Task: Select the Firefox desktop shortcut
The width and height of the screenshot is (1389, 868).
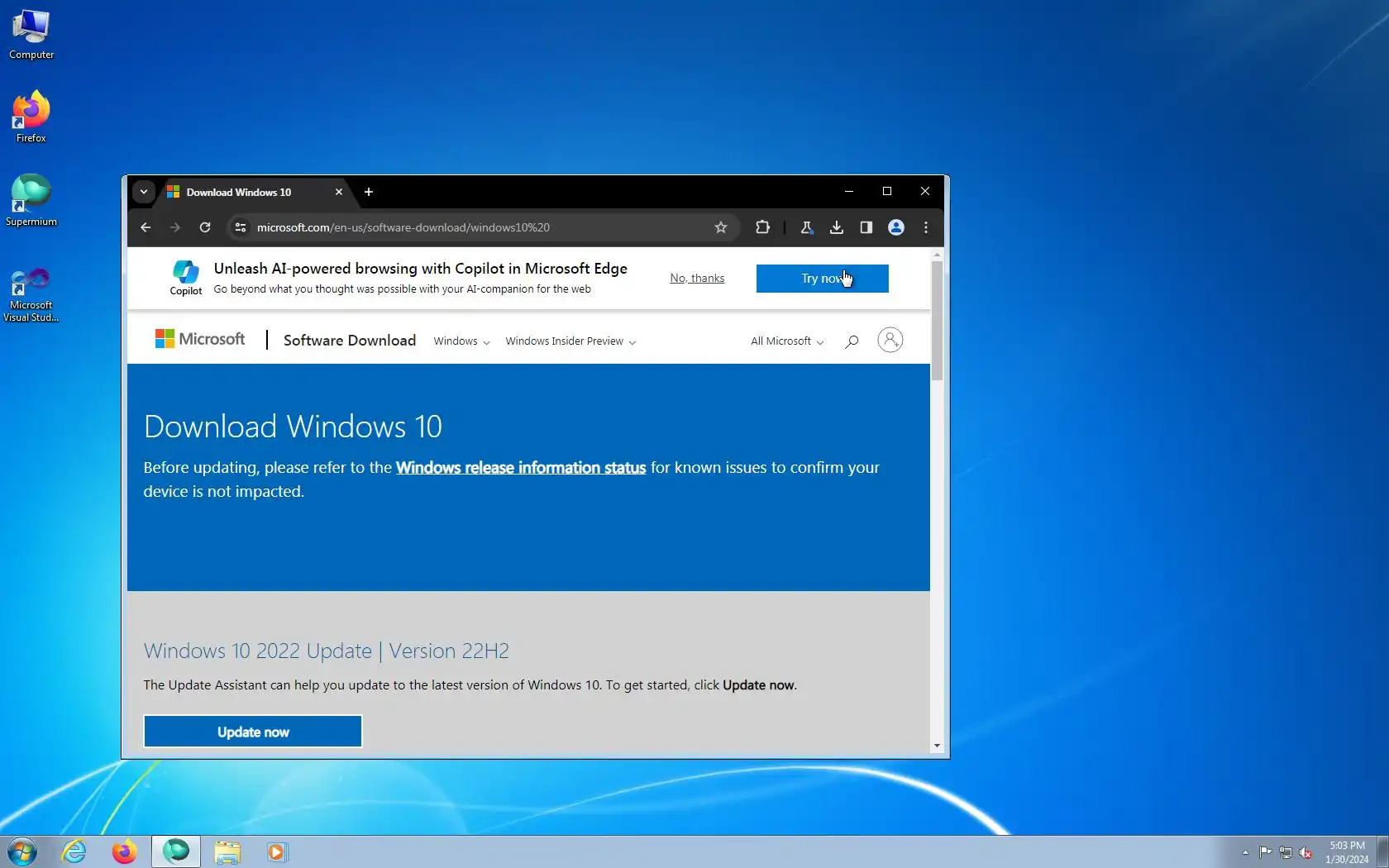Action: [31, 117]
